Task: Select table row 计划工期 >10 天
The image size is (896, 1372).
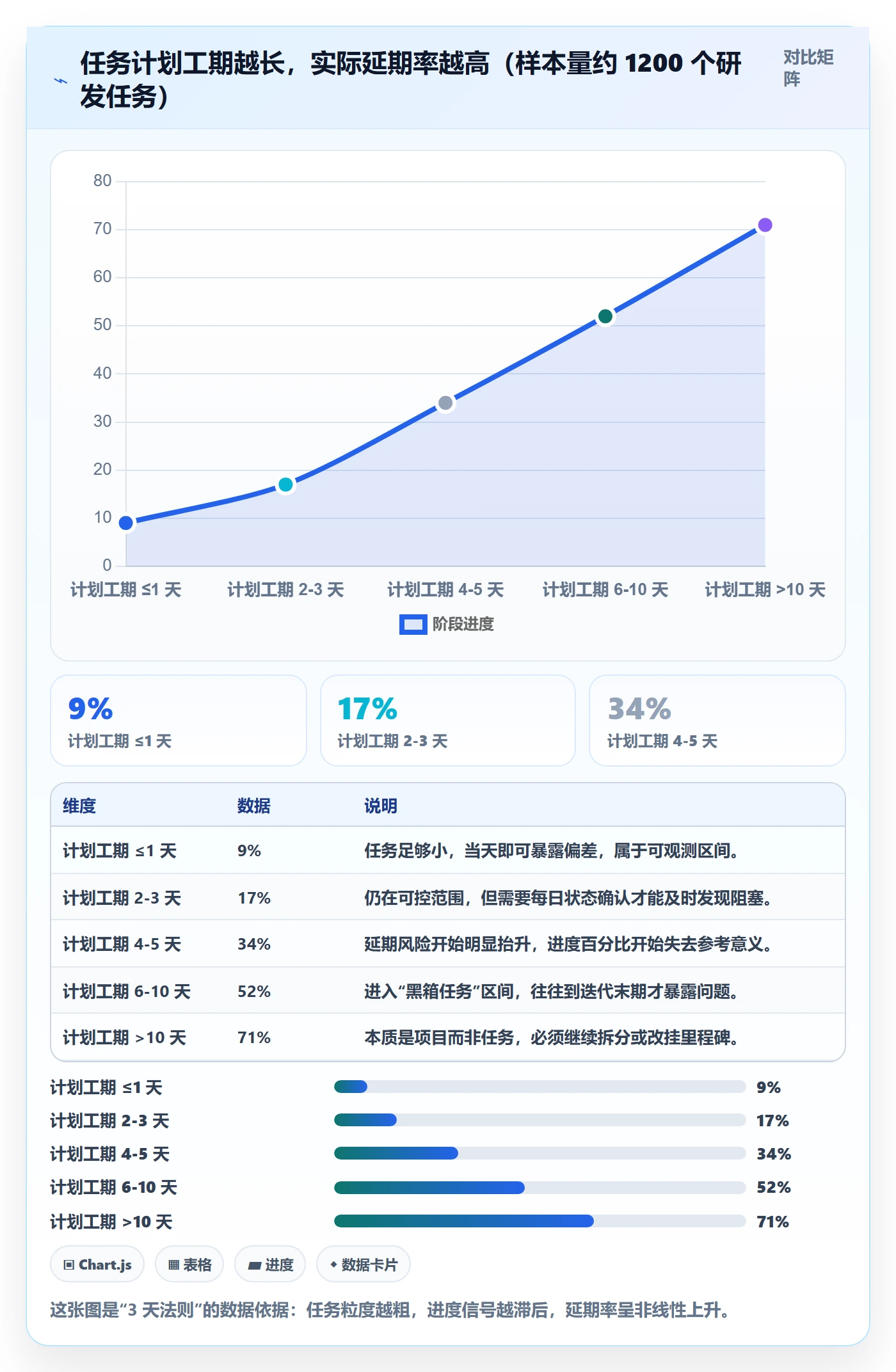Action: [x=448, y=1037]
